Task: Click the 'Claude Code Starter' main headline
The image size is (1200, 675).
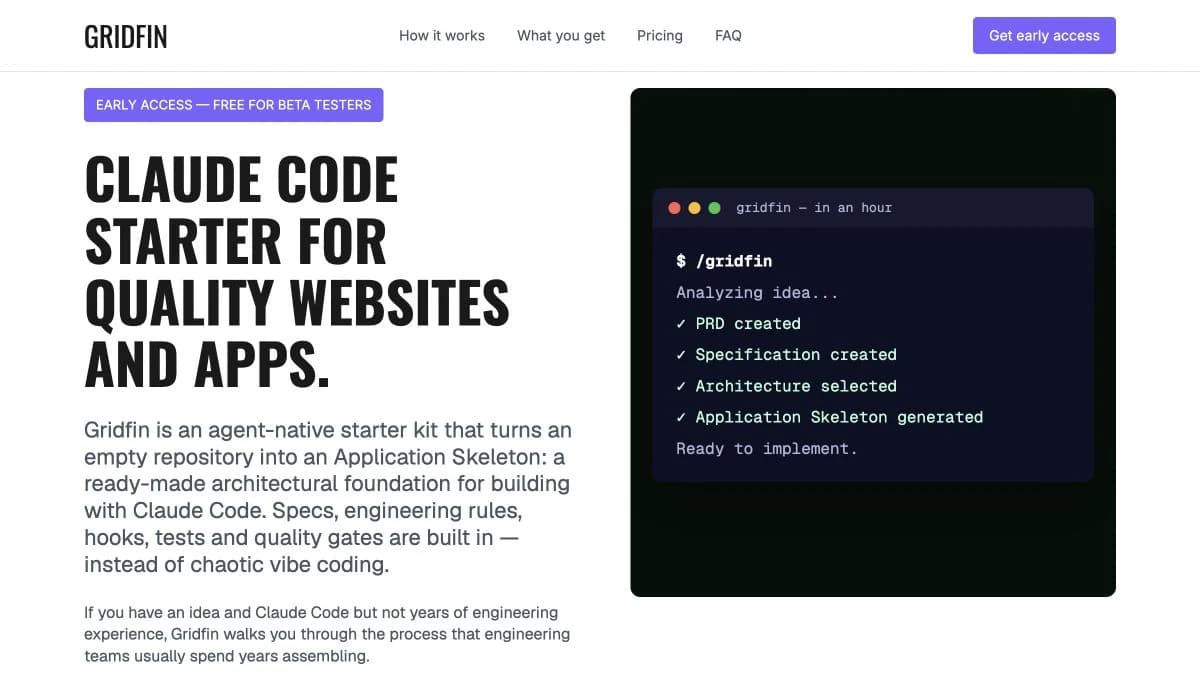Action: [297, 272]
